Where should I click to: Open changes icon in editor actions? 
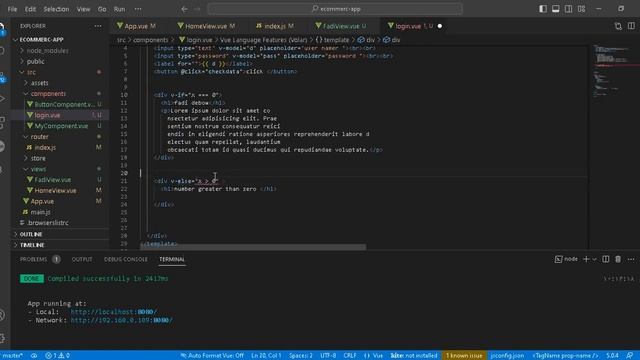click(618, 26)
